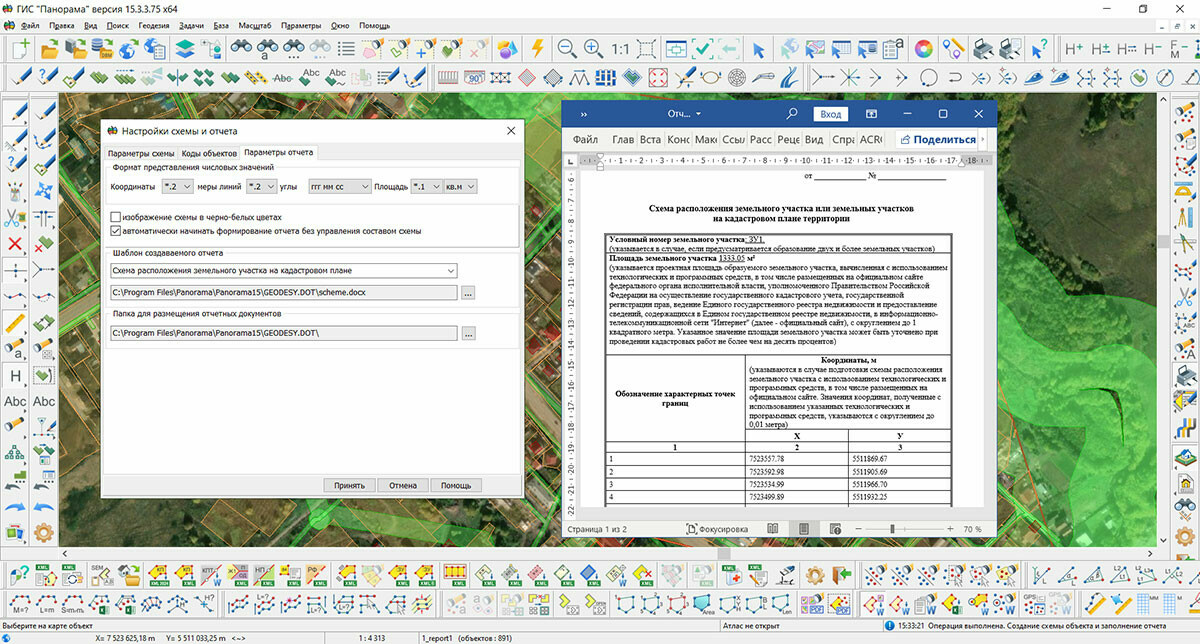Click the 1:1 scale toolbar icon

620,47
